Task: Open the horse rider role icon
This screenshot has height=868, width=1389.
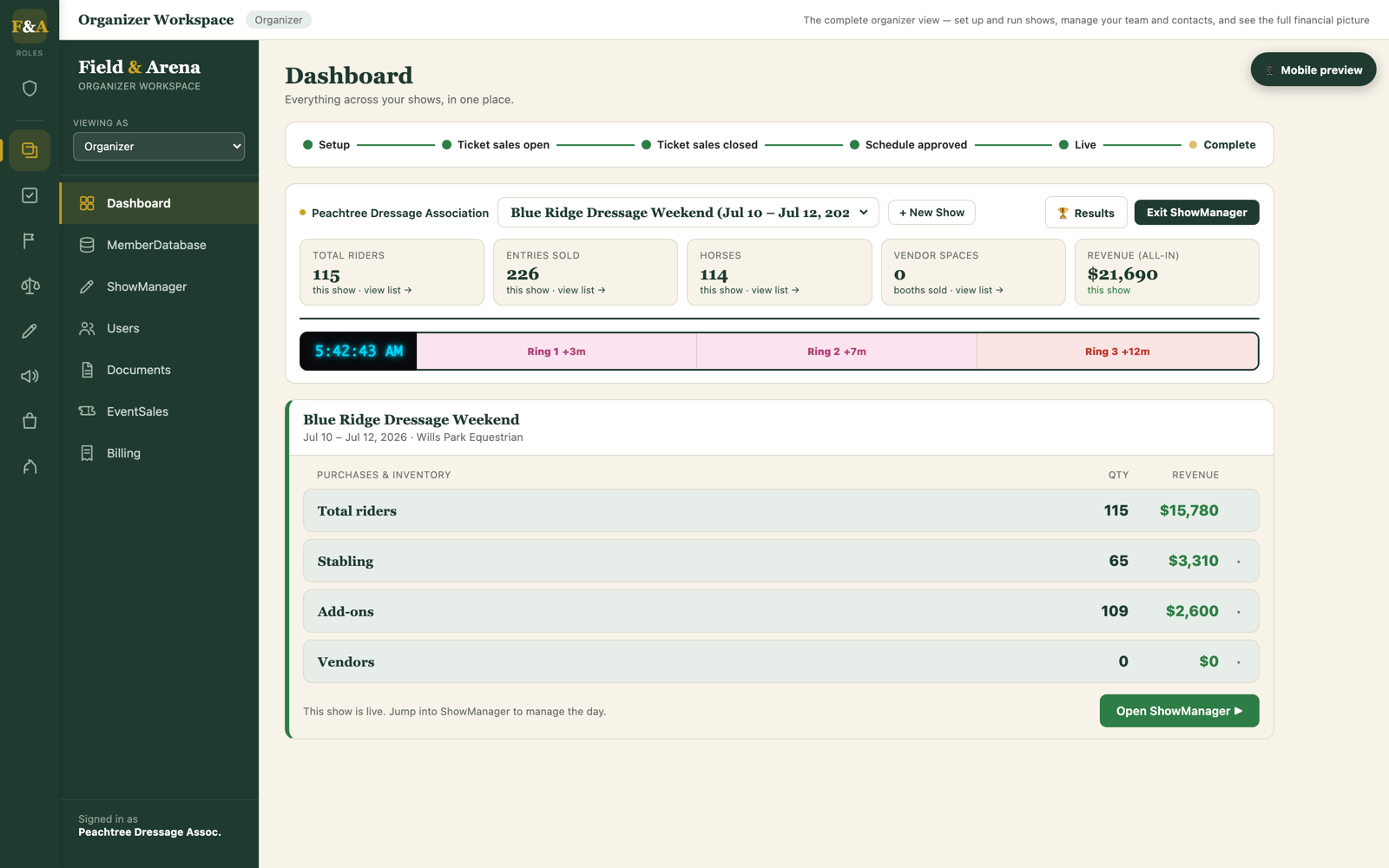Action: click(x=30, y=466)
